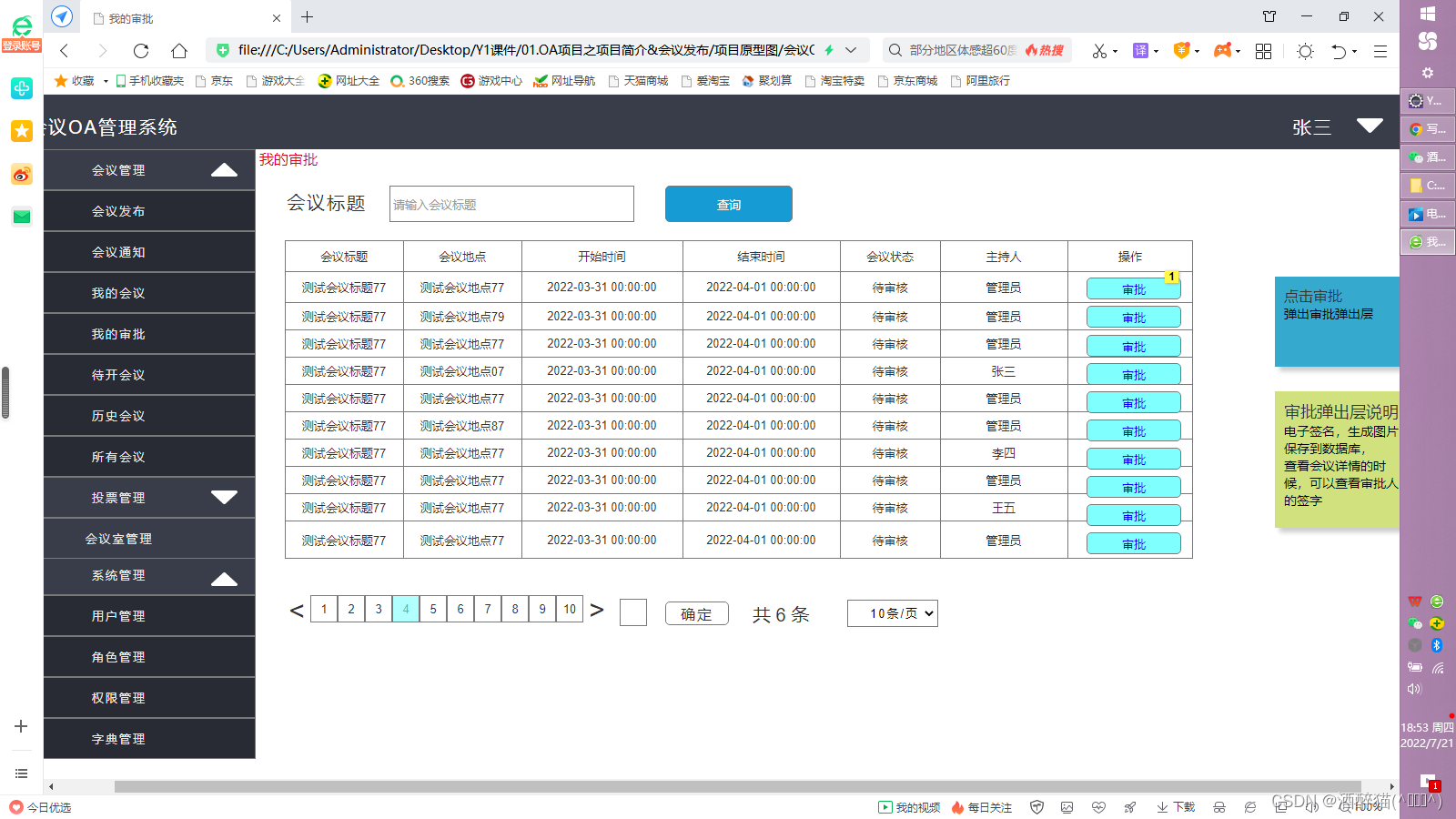
Task: Click the Windows start icon
Action: tap(1428, 14)
